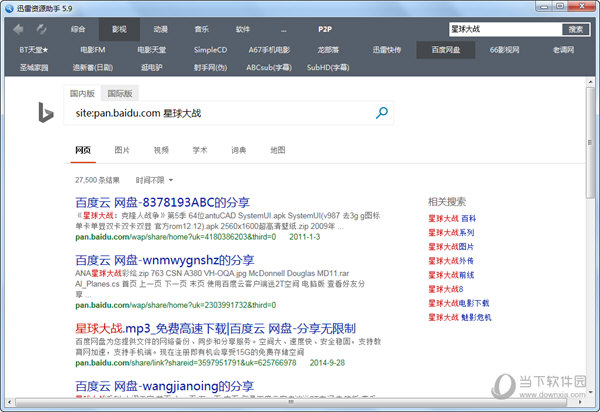This screenshot has width=600, height=412.
Task: Click the ... more categories tab
Action: point(284,29)
